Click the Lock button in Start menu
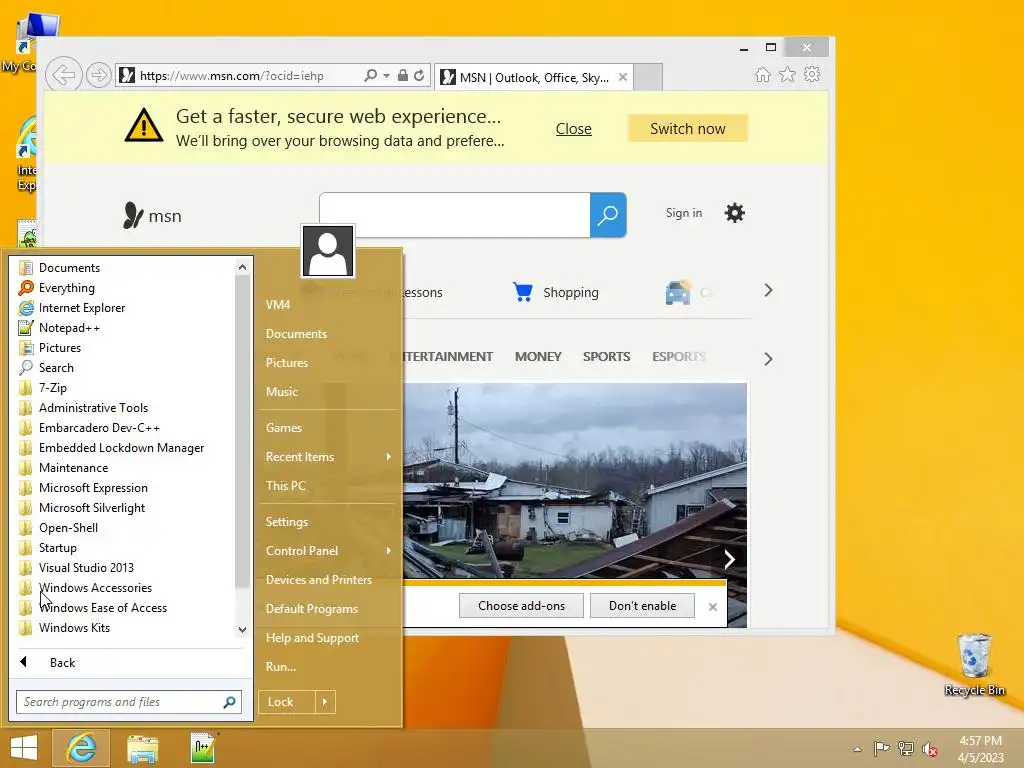1024x768 pixels. (x=287, y=702)
